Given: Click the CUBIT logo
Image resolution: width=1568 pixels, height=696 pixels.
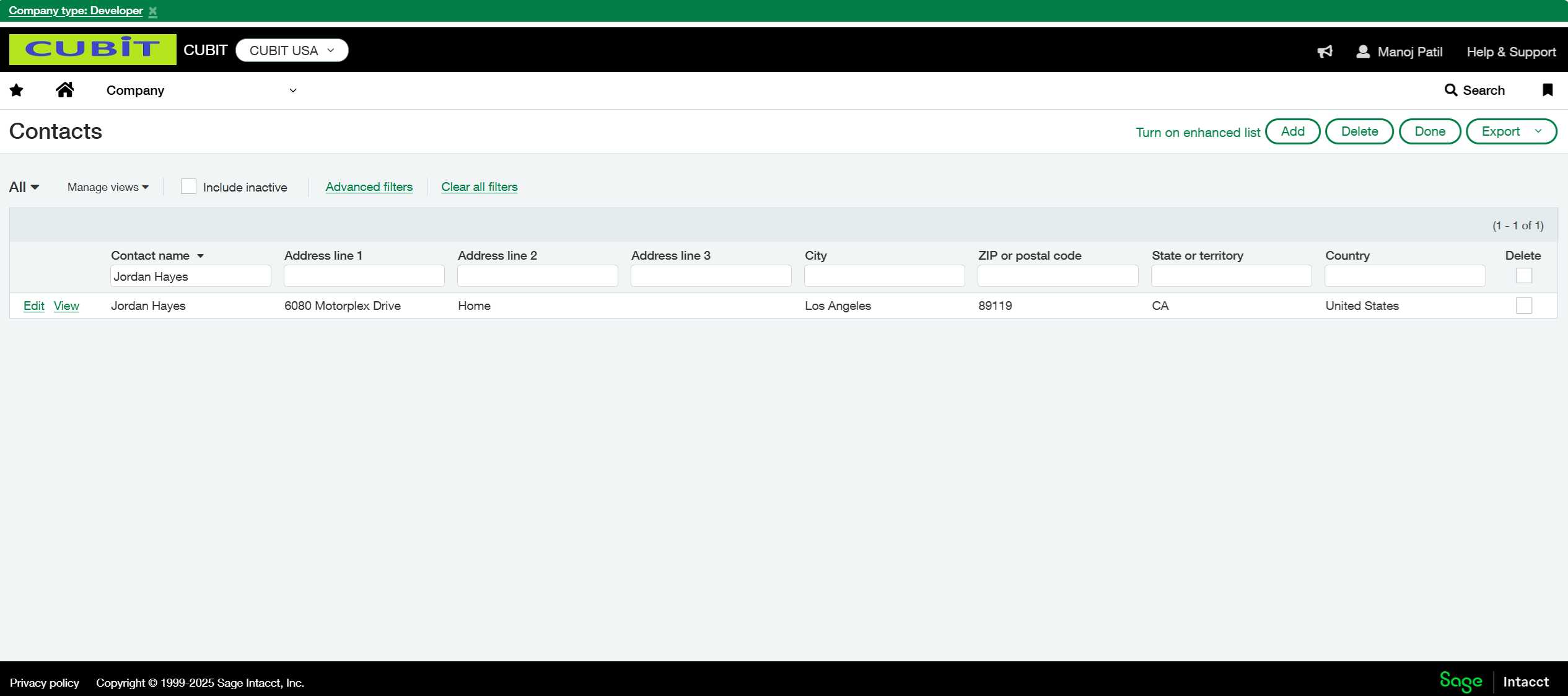Looking at the screenshot, I should tap(93, 50).
